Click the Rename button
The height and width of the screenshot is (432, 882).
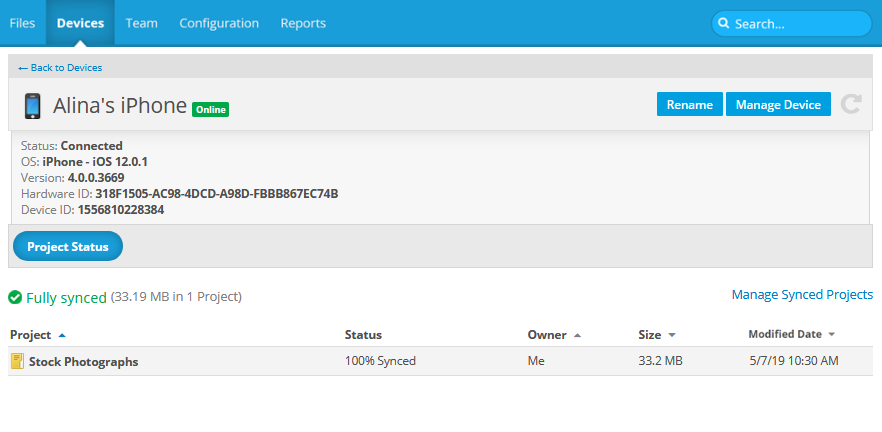coord(689,104)
